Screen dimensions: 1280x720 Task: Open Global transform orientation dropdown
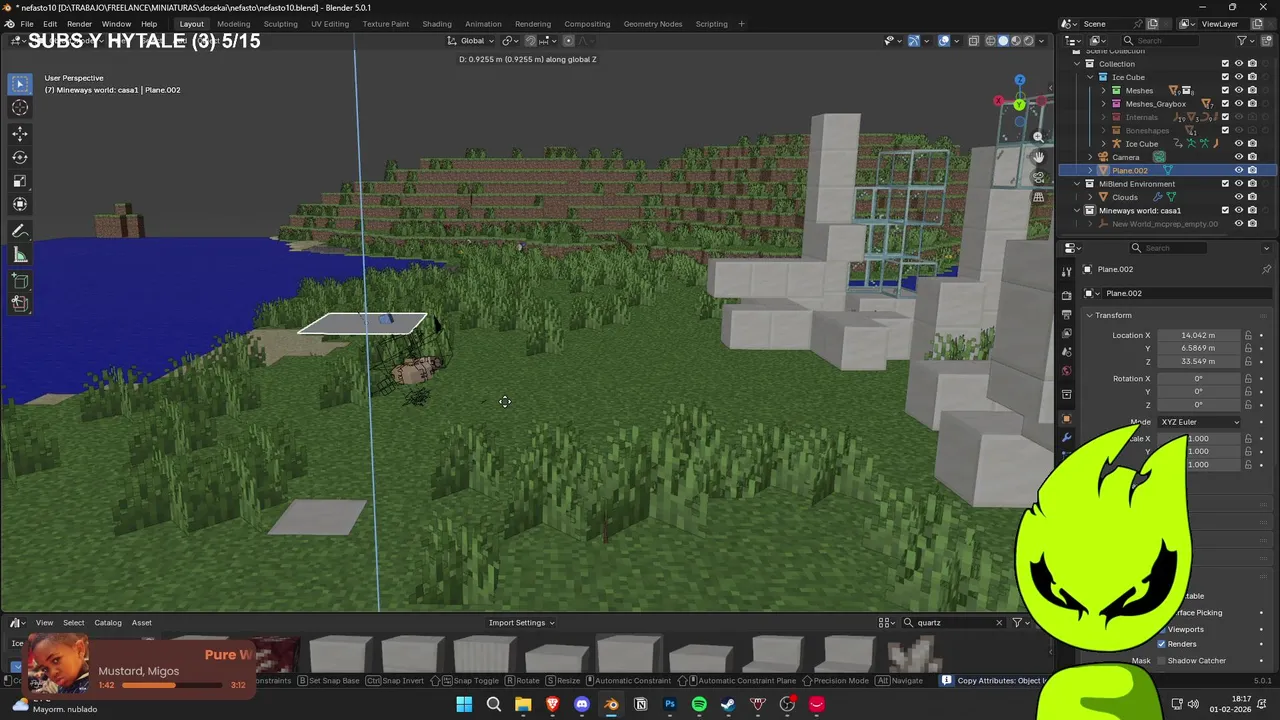472,41
